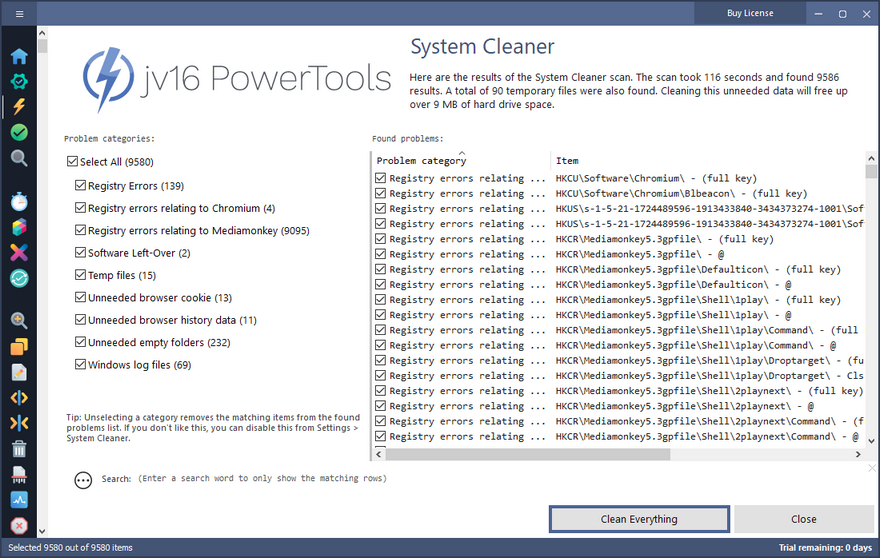Click the red circled X sidebar icon
This screenshot has width=880, height=558.
[19, 526]
